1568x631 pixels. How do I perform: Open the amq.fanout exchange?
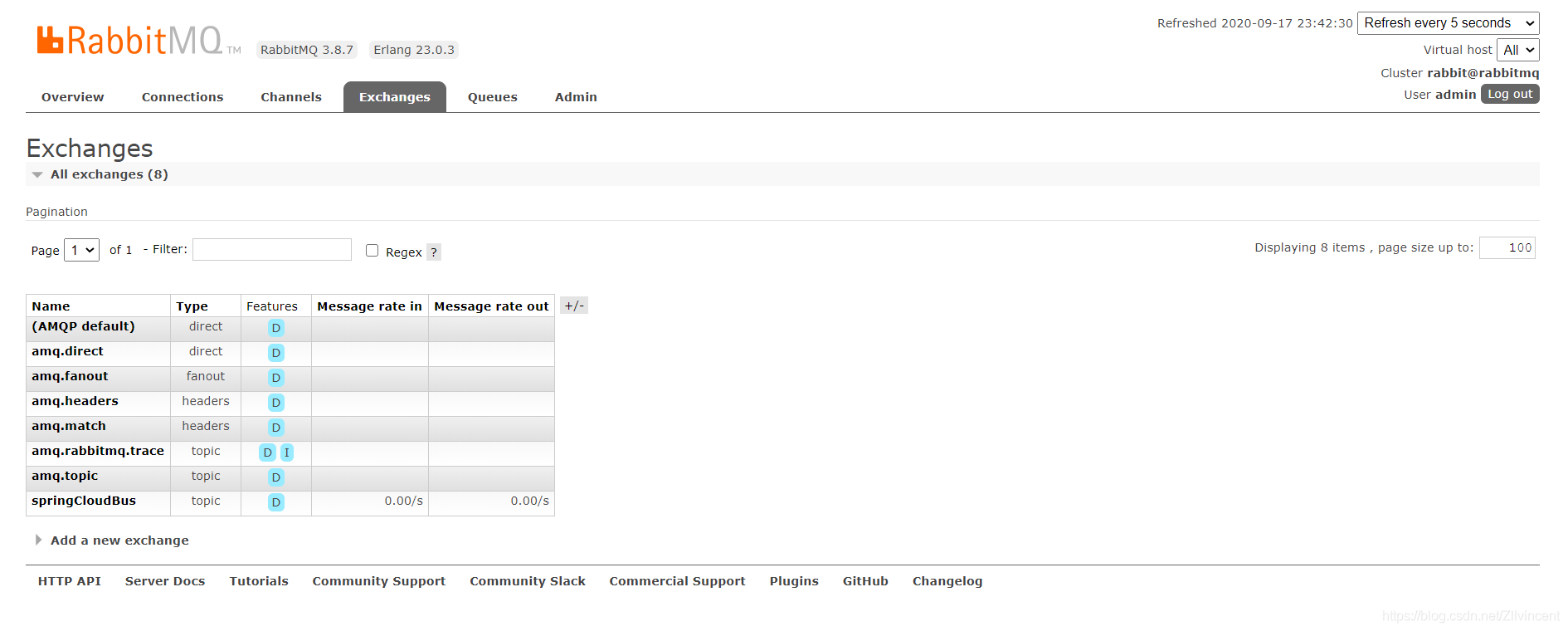point(70,376)
